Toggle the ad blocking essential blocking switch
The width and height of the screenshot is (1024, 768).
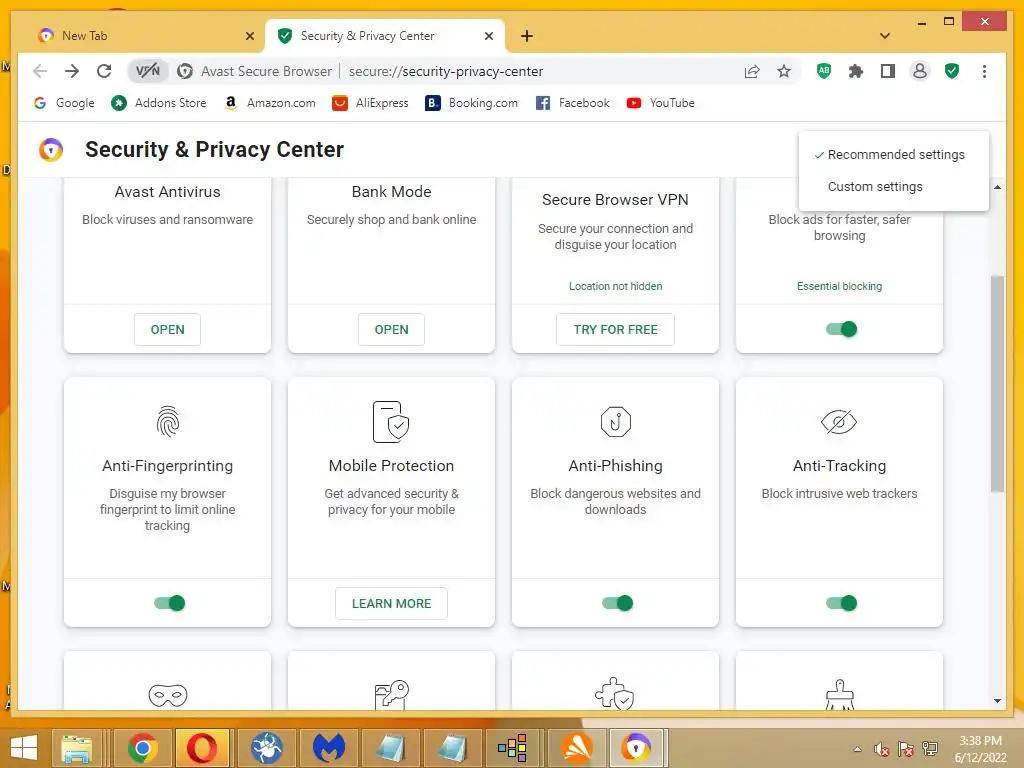[x=841, y=329]
